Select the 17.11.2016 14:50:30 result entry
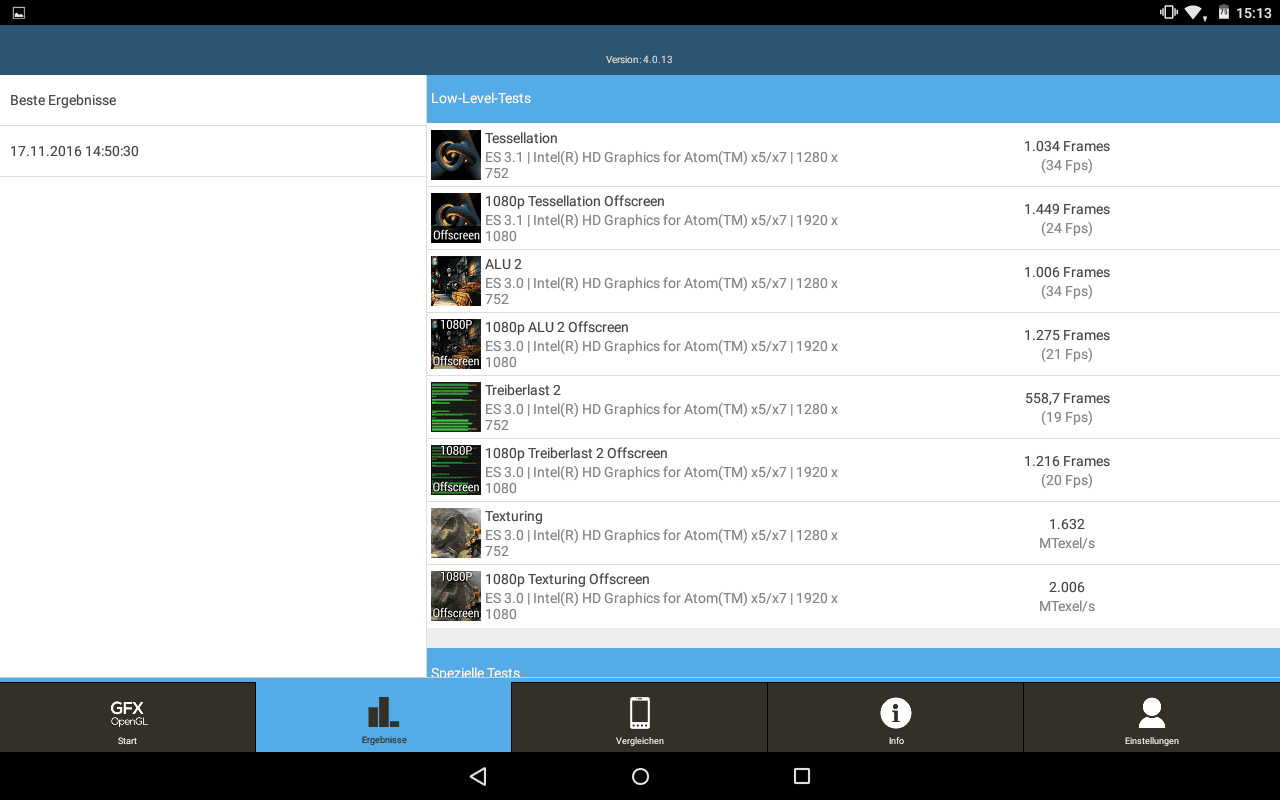This screenshot has width=1280, height=800. (x=213, y=151)
